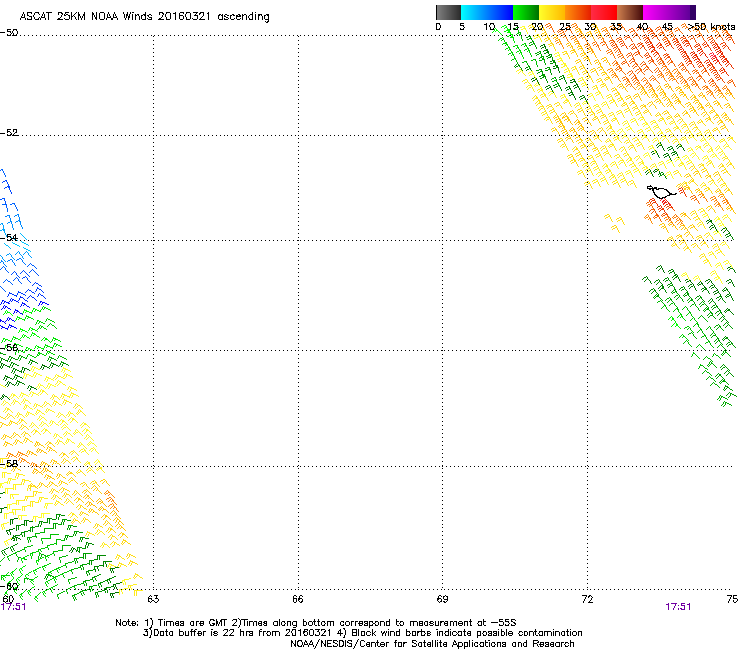This screenshot has width=740, height=650.
Task: Click the 17:51 timestamp between longitudes 72 and 75
Action: (678, 607)
